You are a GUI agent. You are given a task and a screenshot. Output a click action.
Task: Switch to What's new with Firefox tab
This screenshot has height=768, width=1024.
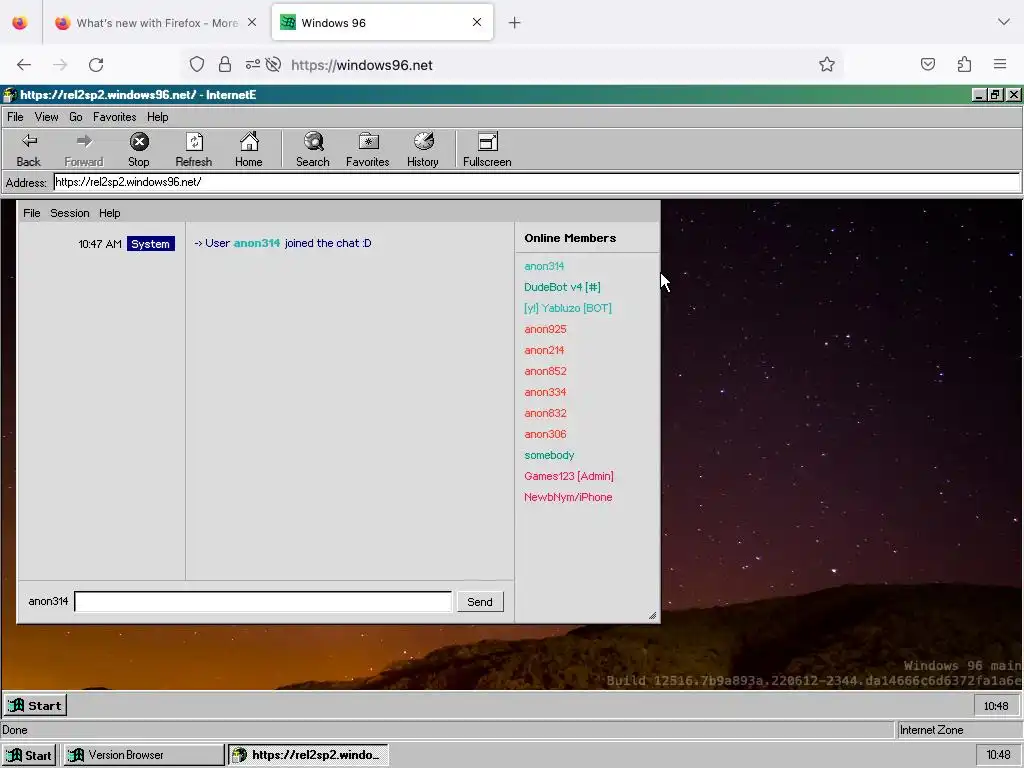[157, 23]
